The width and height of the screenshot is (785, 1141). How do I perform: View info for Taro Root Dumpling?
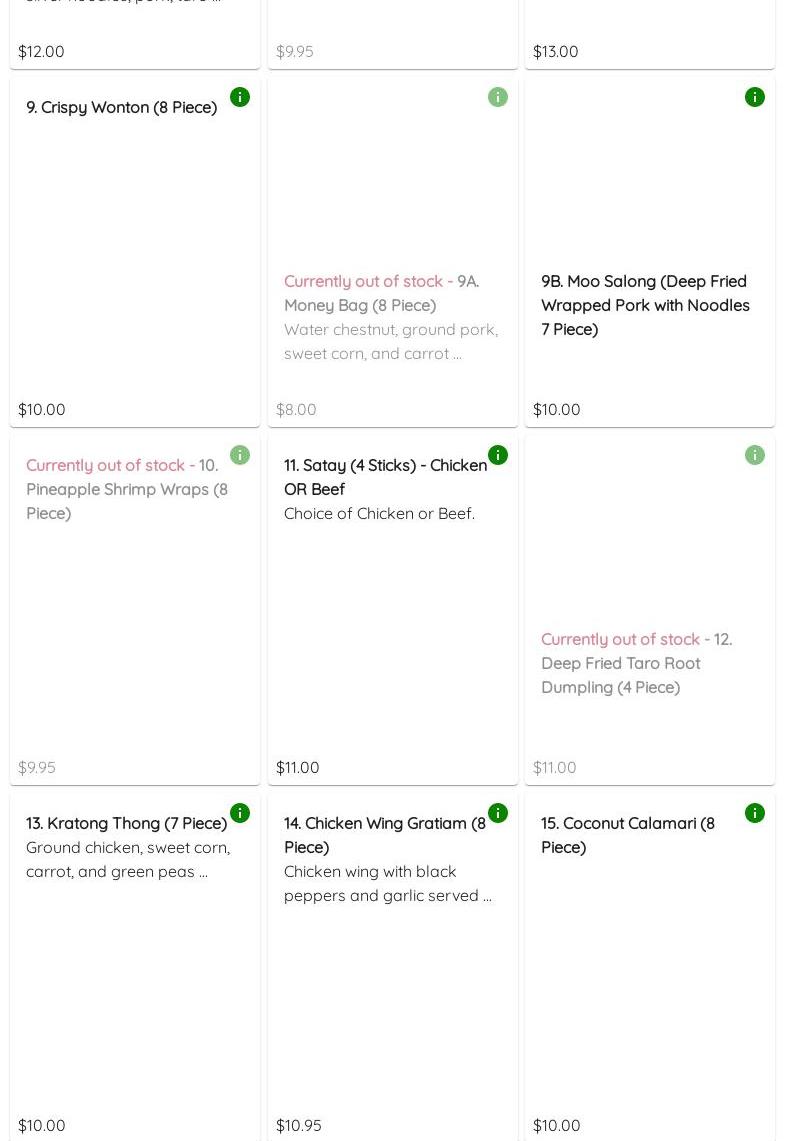tap(755, 455)
